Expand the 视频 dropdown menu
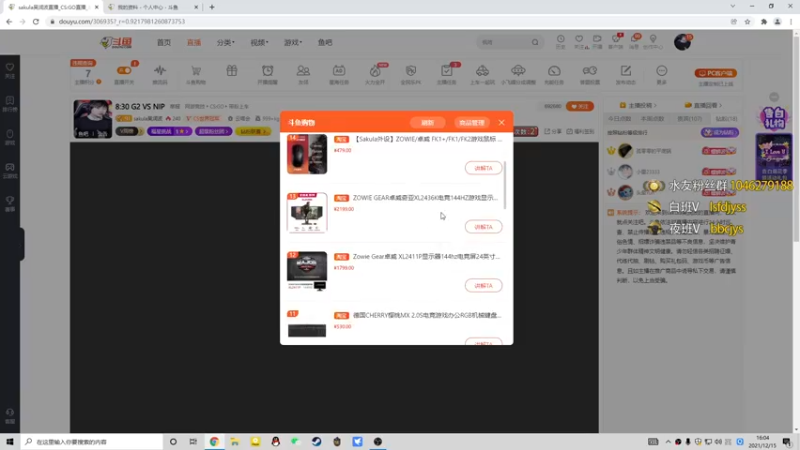800x450 pixels. point(259,42)
